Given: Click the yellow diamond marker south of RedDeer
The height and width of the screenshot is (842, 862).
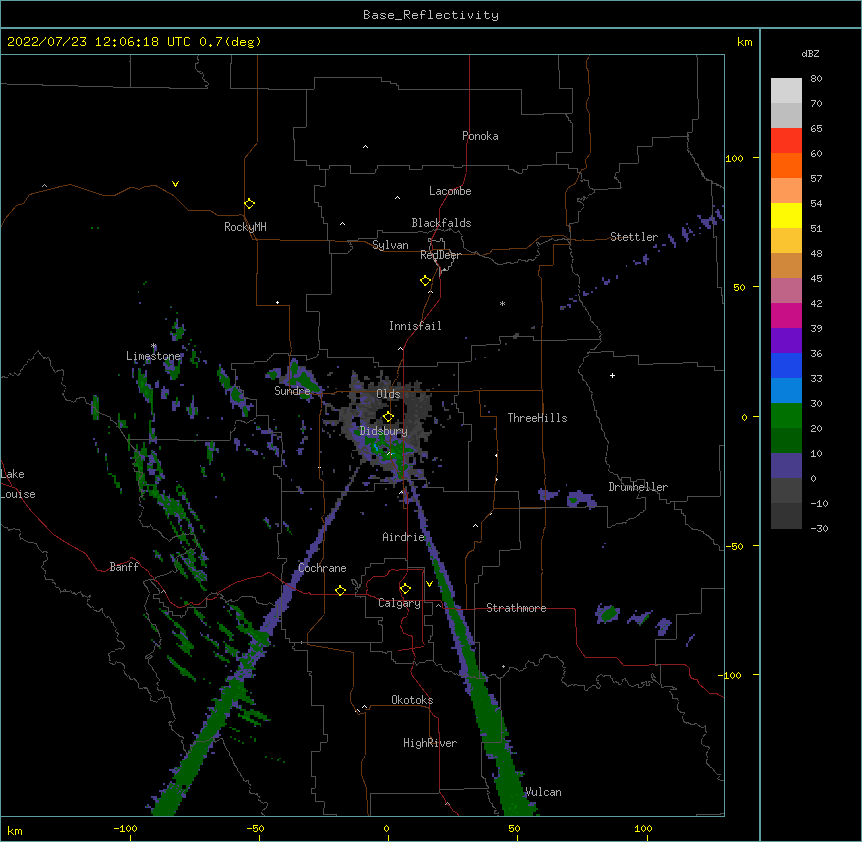Looking at the screenshot, I should click(x=426, y=281).
